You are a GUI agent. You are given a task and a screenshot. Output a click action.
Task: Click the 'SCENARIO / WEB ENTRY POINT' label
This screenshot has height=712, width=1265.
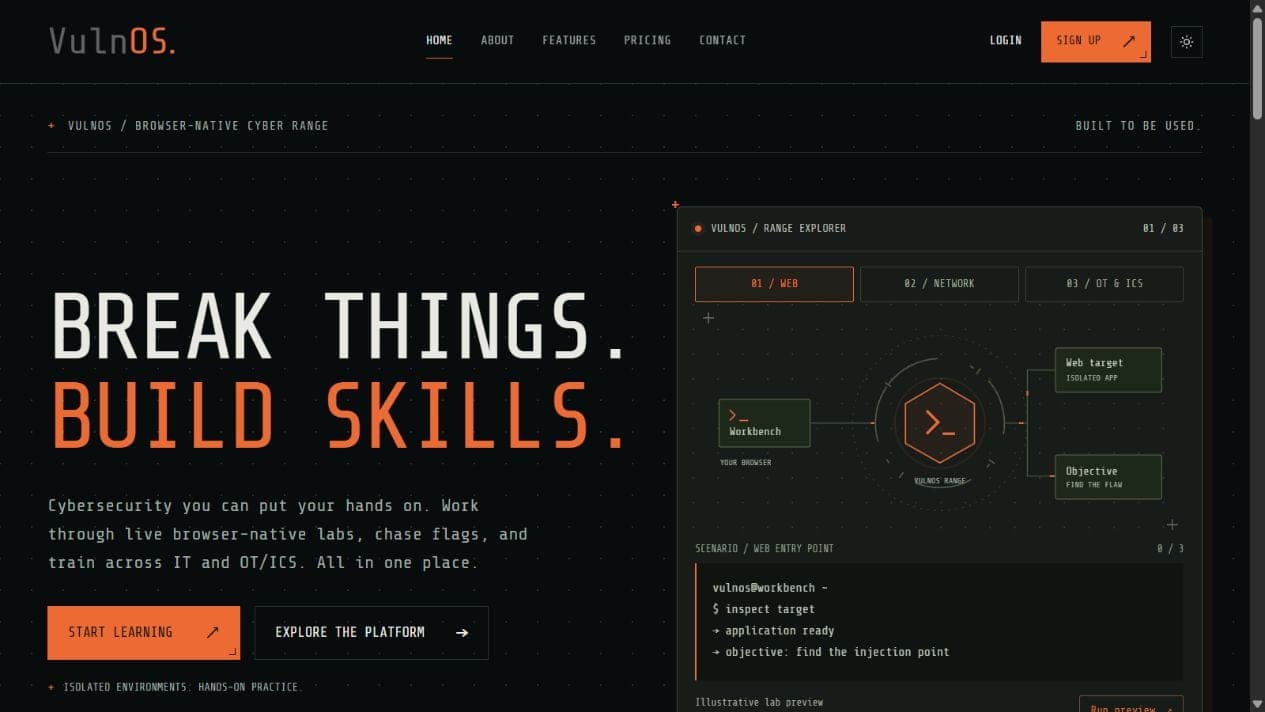[764, 548]
